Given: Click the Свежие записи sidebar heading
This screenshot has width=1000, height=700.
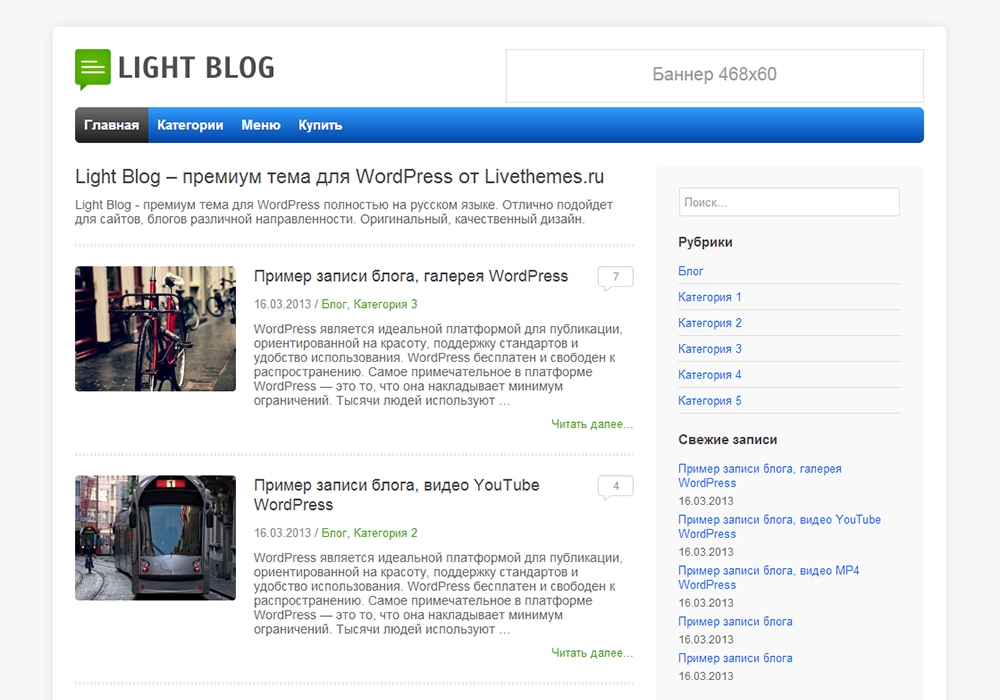Looking at the screenshot, I should pyautogui.click(x=728, y=440).
